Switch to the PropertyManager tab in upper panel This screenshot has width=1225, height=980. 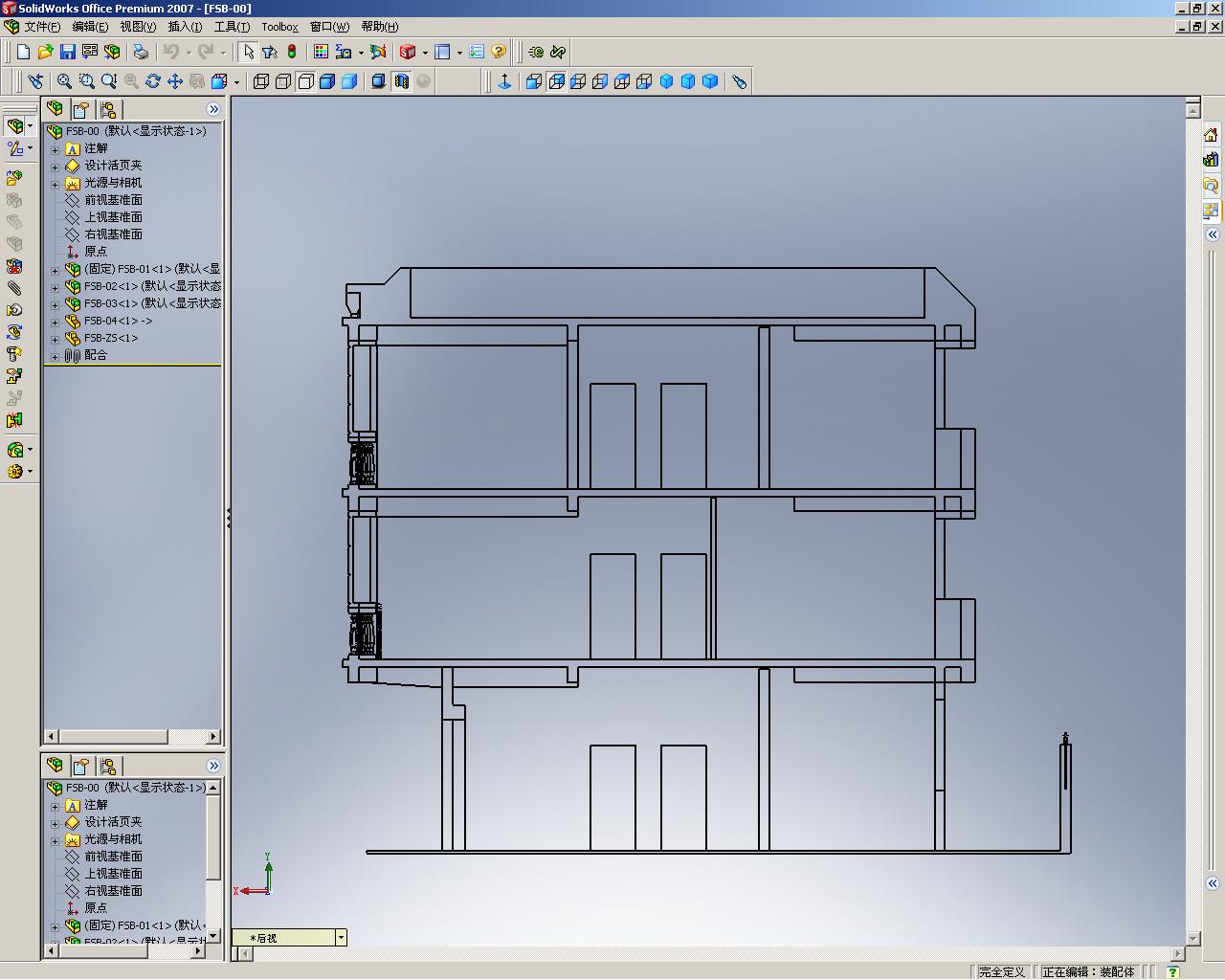81,109
